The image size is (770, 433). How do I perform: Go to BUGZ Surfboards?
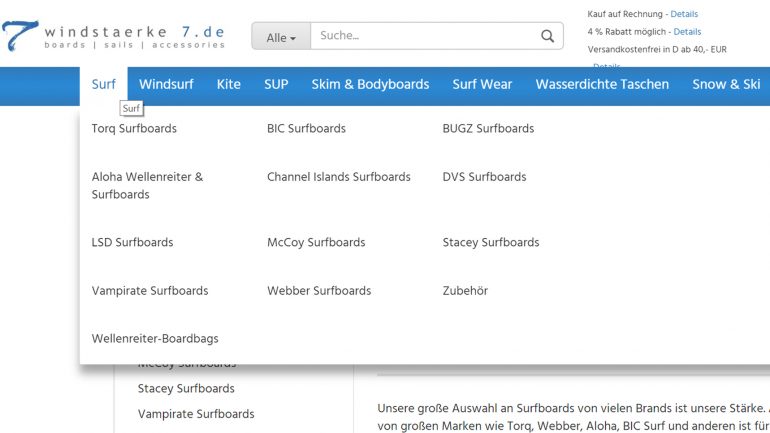(488, 129)
